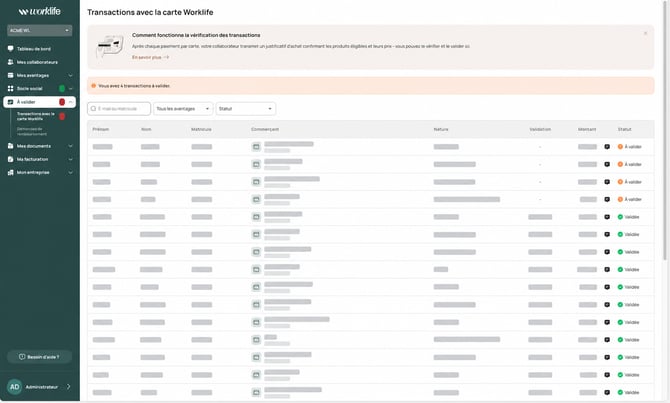Click the Worklife logo in the sidebar
The image size is (670, 403).
[39, 11]
